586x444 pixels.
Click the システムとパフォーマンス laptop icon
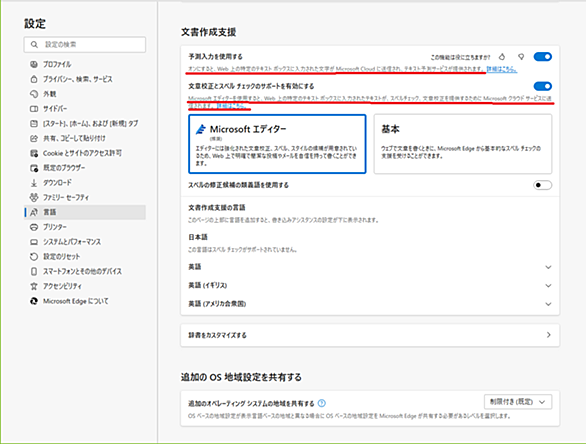coord(34,242)
